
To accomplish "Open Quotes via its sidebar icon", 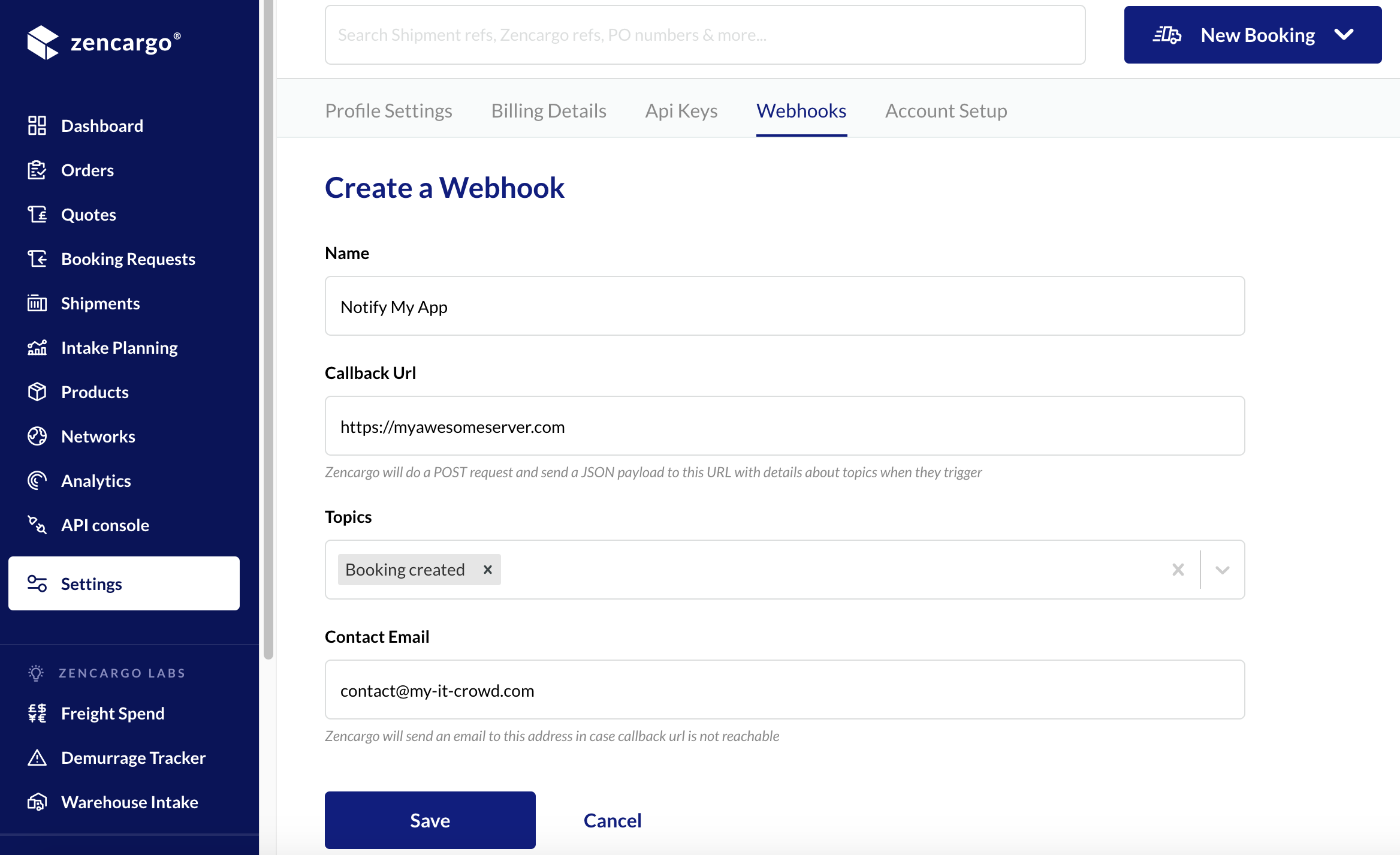I will click(37, 214).
